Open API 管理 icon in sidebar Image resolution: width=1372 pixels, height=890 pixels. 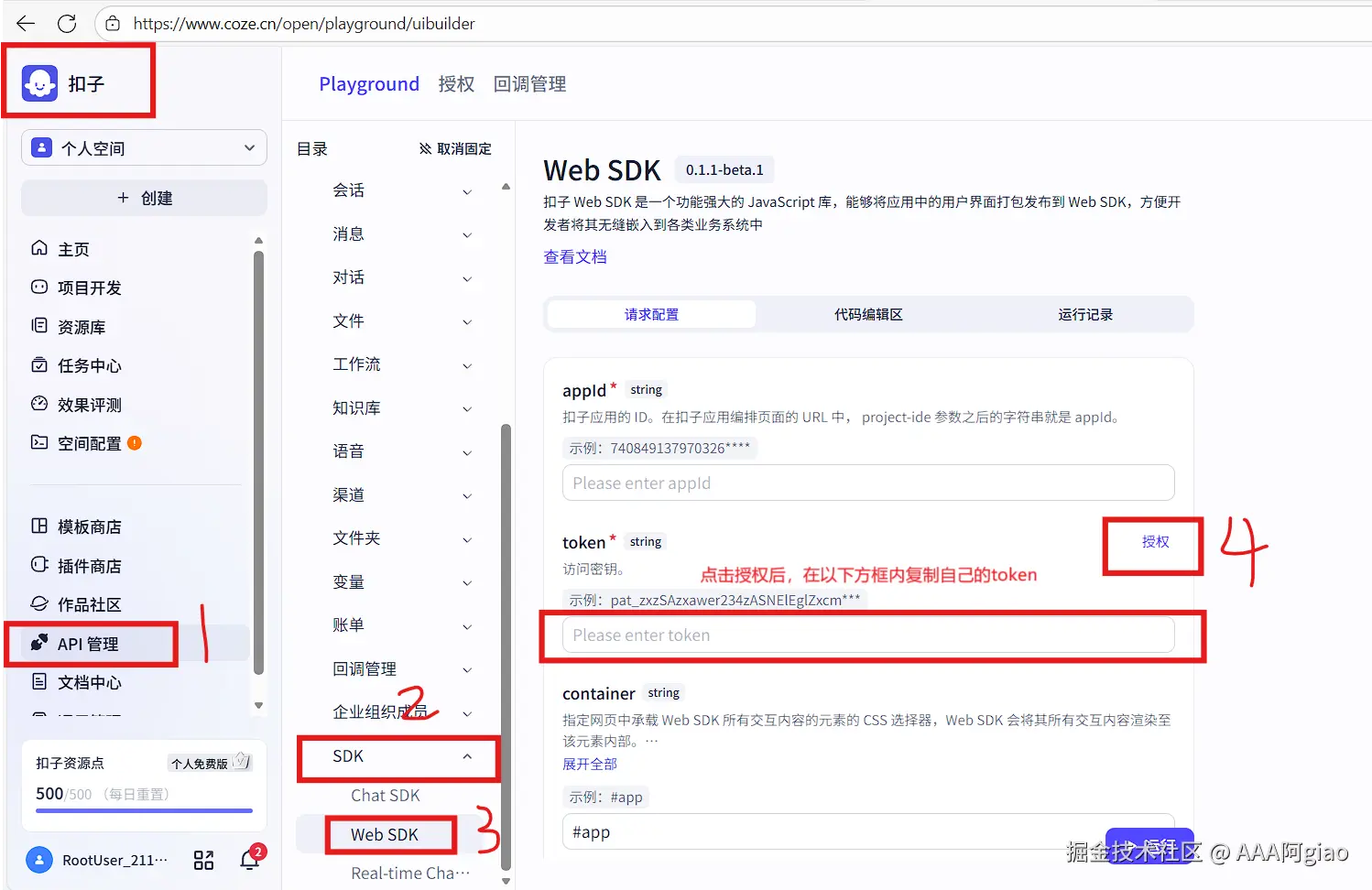[x=39, y=643]
